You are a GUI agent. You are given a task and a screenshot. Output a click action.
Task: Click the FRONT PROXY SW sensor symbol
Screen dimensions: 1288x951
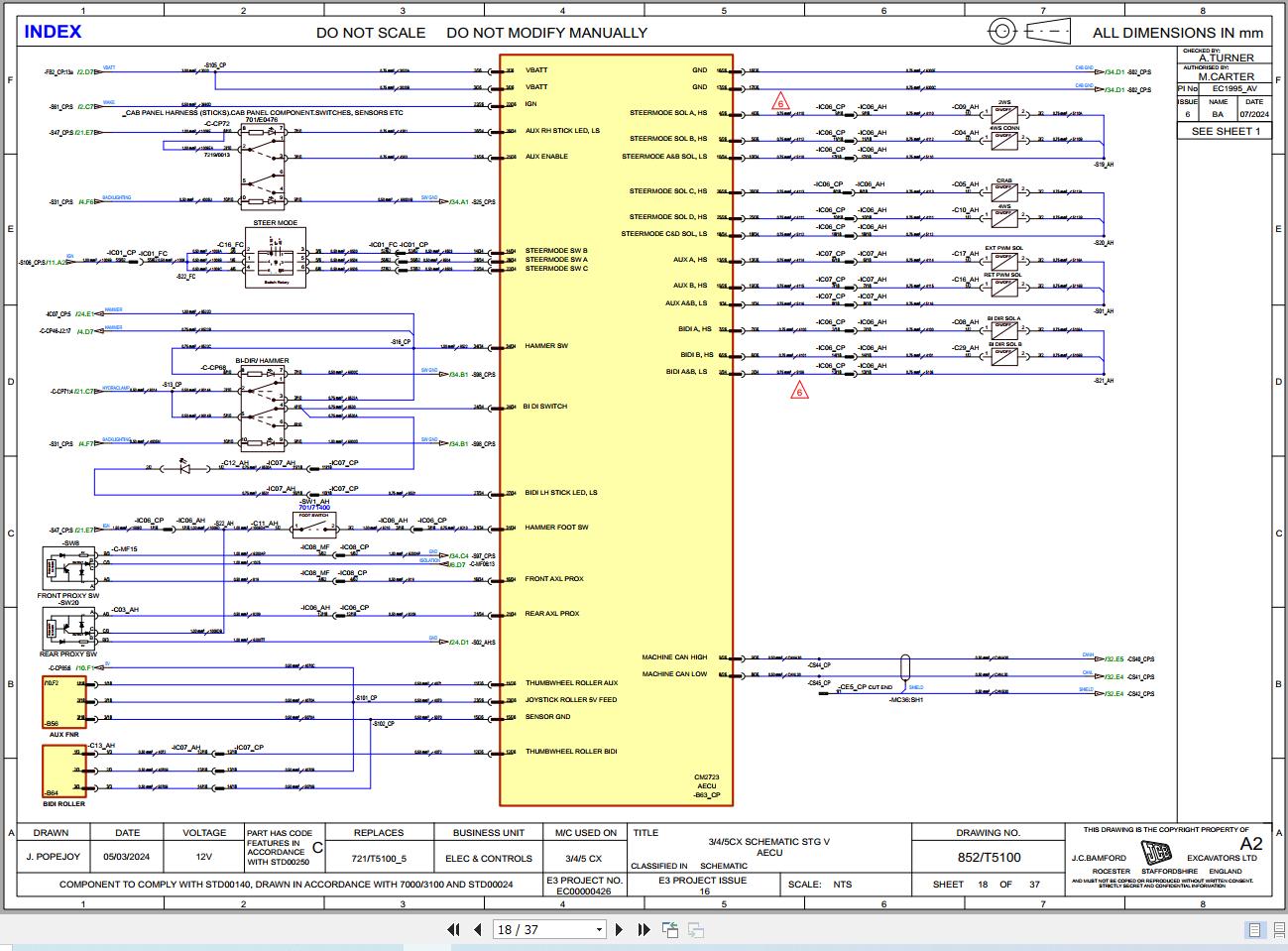pos(68,570)
